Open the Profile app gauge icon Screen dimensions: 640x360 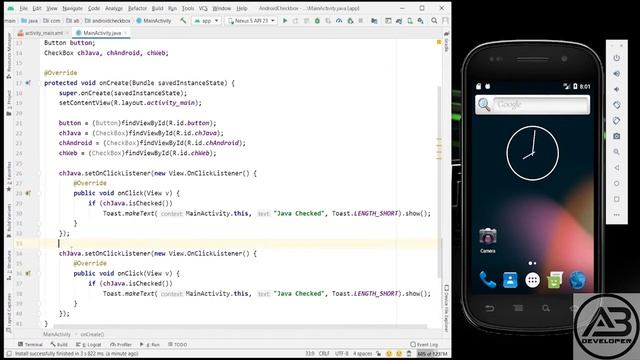click(x=339, y=20)
